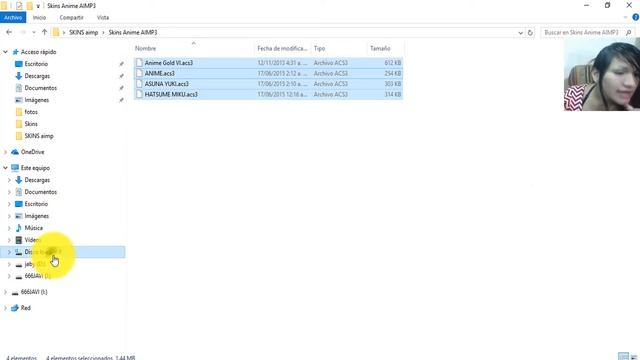
Task: Click the Back navigation arrow
Action: pos(9,32)
